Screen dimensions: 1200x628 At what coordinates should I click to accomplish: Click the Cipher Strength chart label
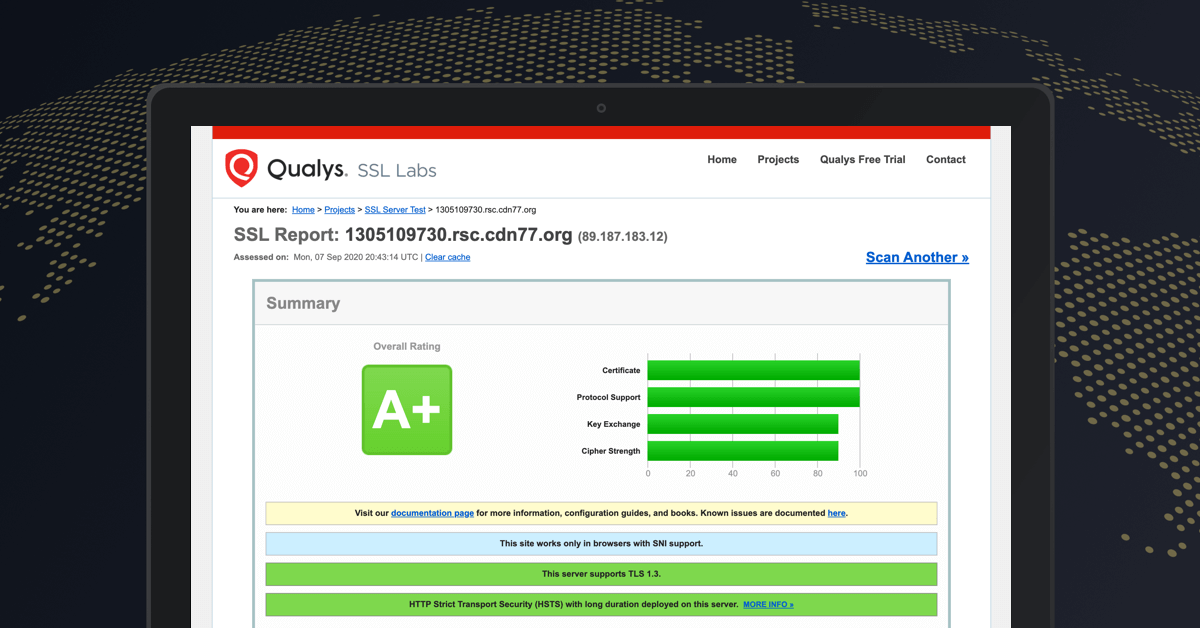pos(611,452)
